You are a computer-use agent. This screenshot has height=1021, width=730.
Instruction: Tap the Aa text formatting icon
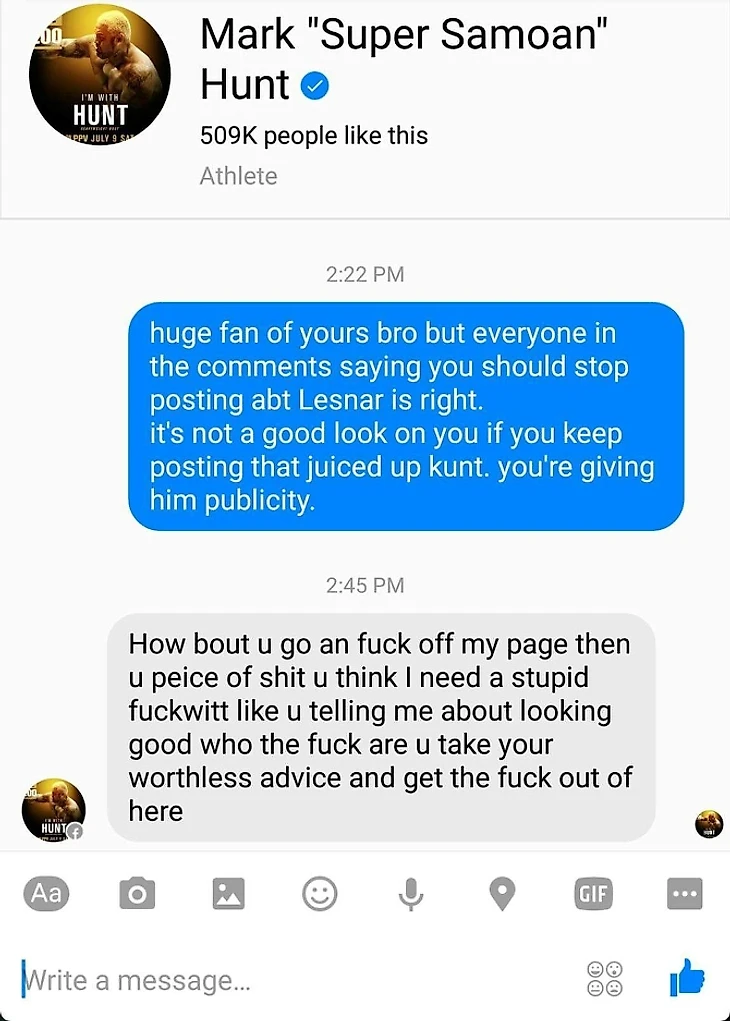tap(46, 893)
